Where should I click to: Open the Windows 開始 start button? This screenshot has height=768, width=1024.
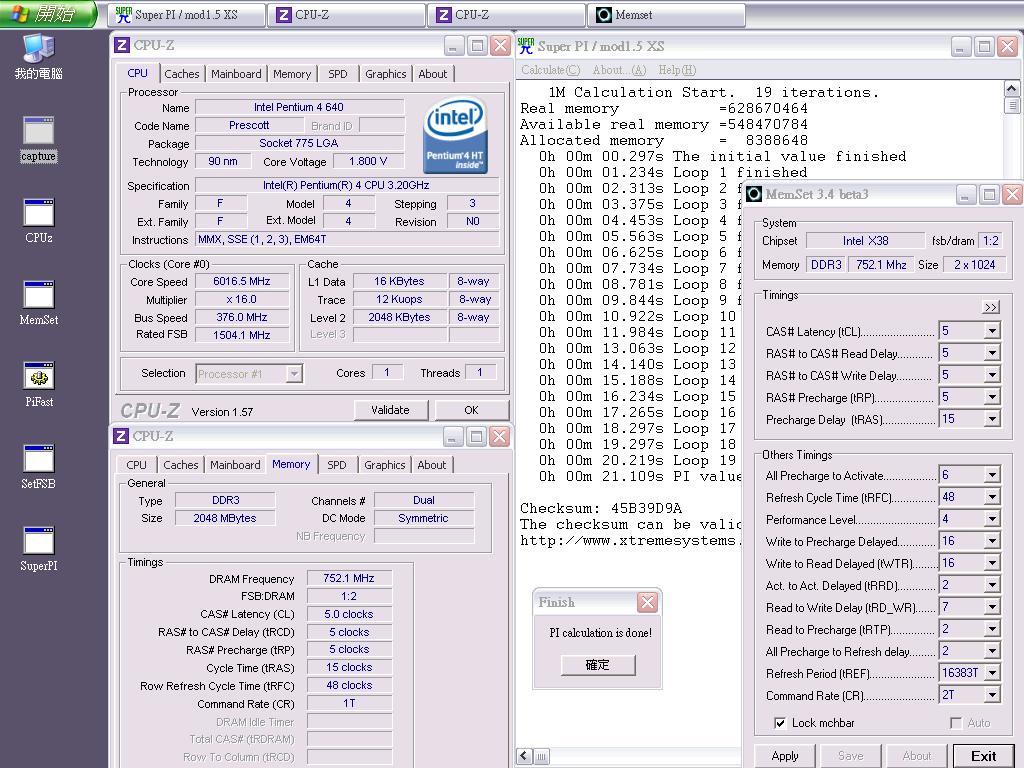(47, 14)
